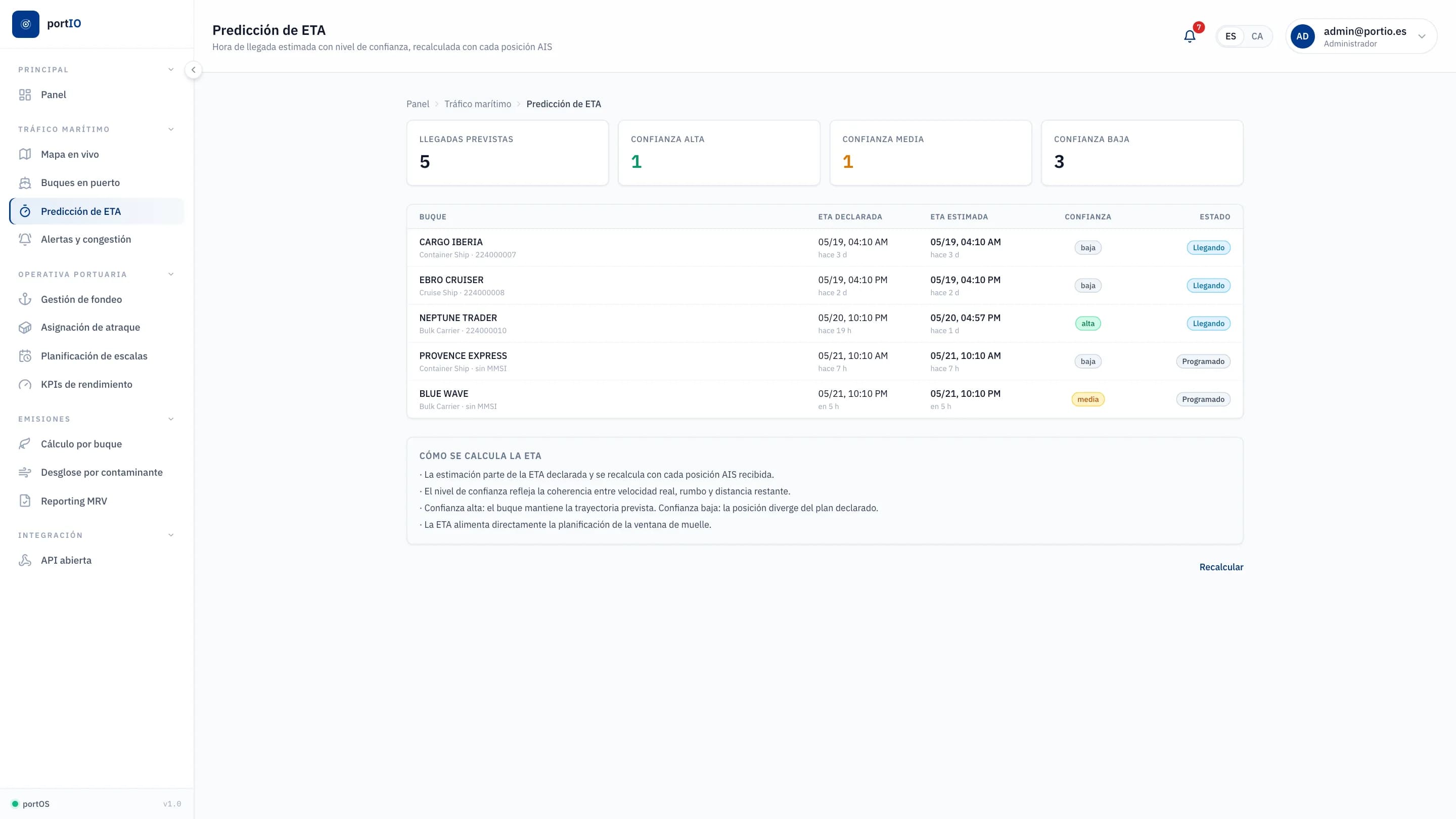Click the Tráfico marítimo breadcrumb link
The width and height of the screenshot is (1456, 819).
pos(478,104)
